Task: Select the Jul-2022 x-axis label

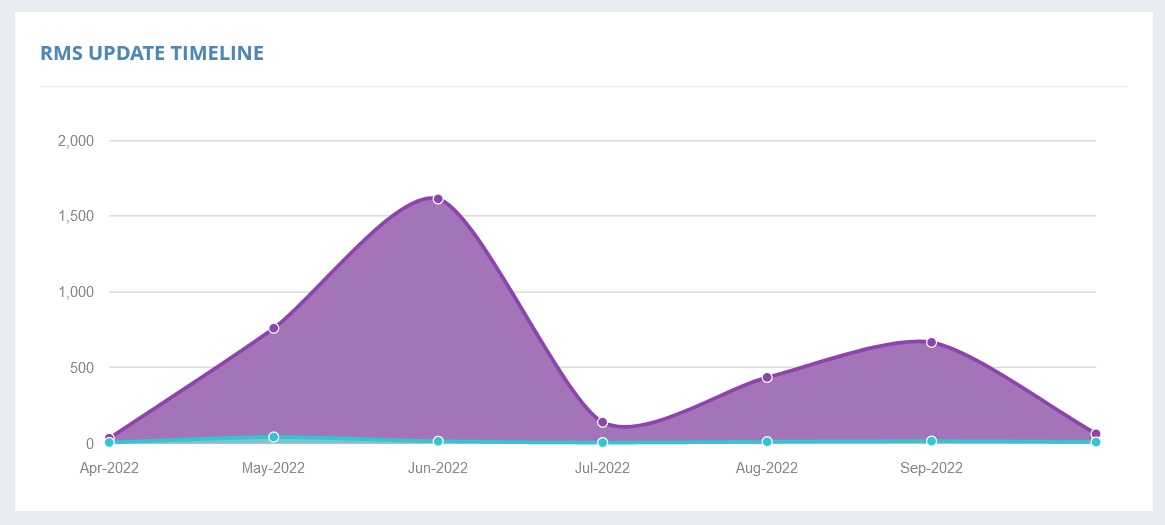Action: coord(602,467)
